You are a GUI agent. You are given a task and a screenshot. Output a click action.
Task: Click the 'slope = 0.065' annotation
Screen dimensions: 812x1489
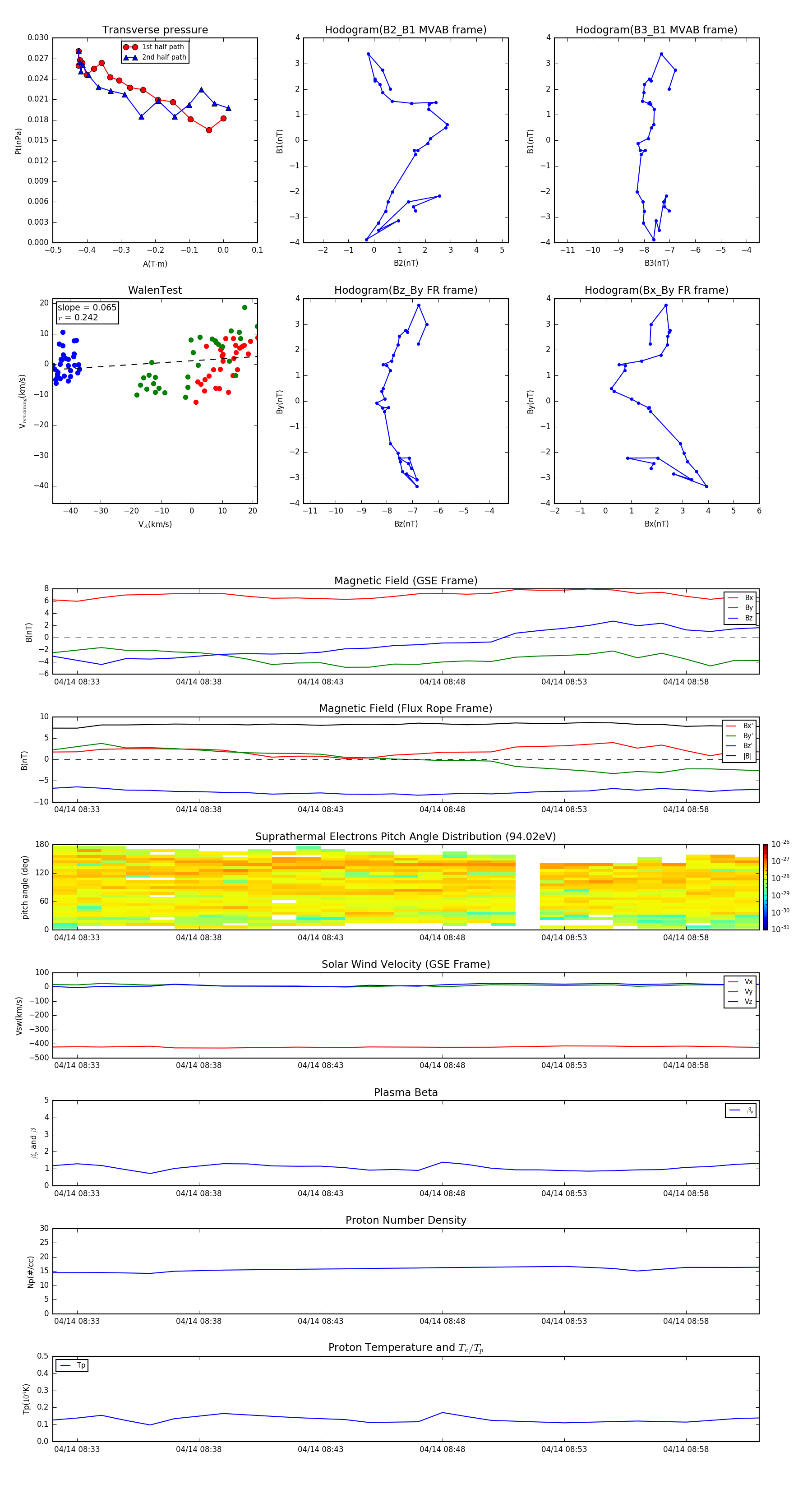point(87,308)
